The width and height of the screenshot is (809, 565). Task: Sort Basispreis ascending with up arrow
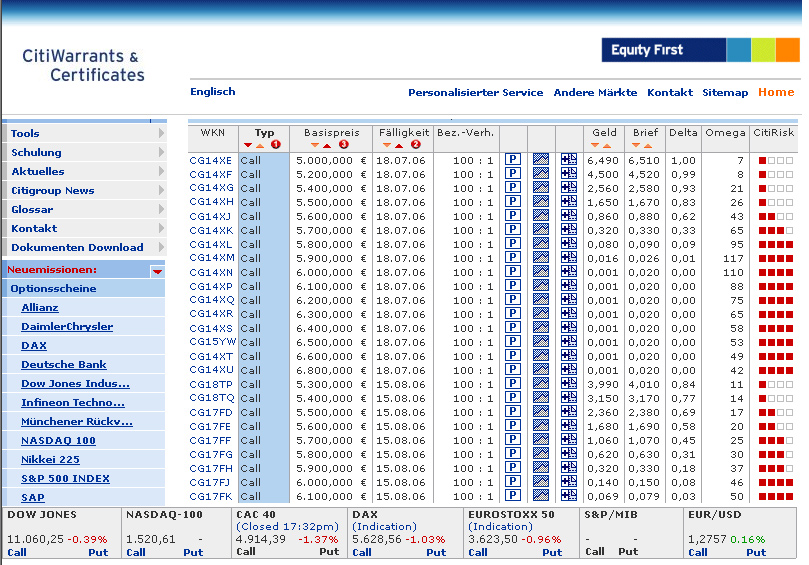(x=326, y=145)
